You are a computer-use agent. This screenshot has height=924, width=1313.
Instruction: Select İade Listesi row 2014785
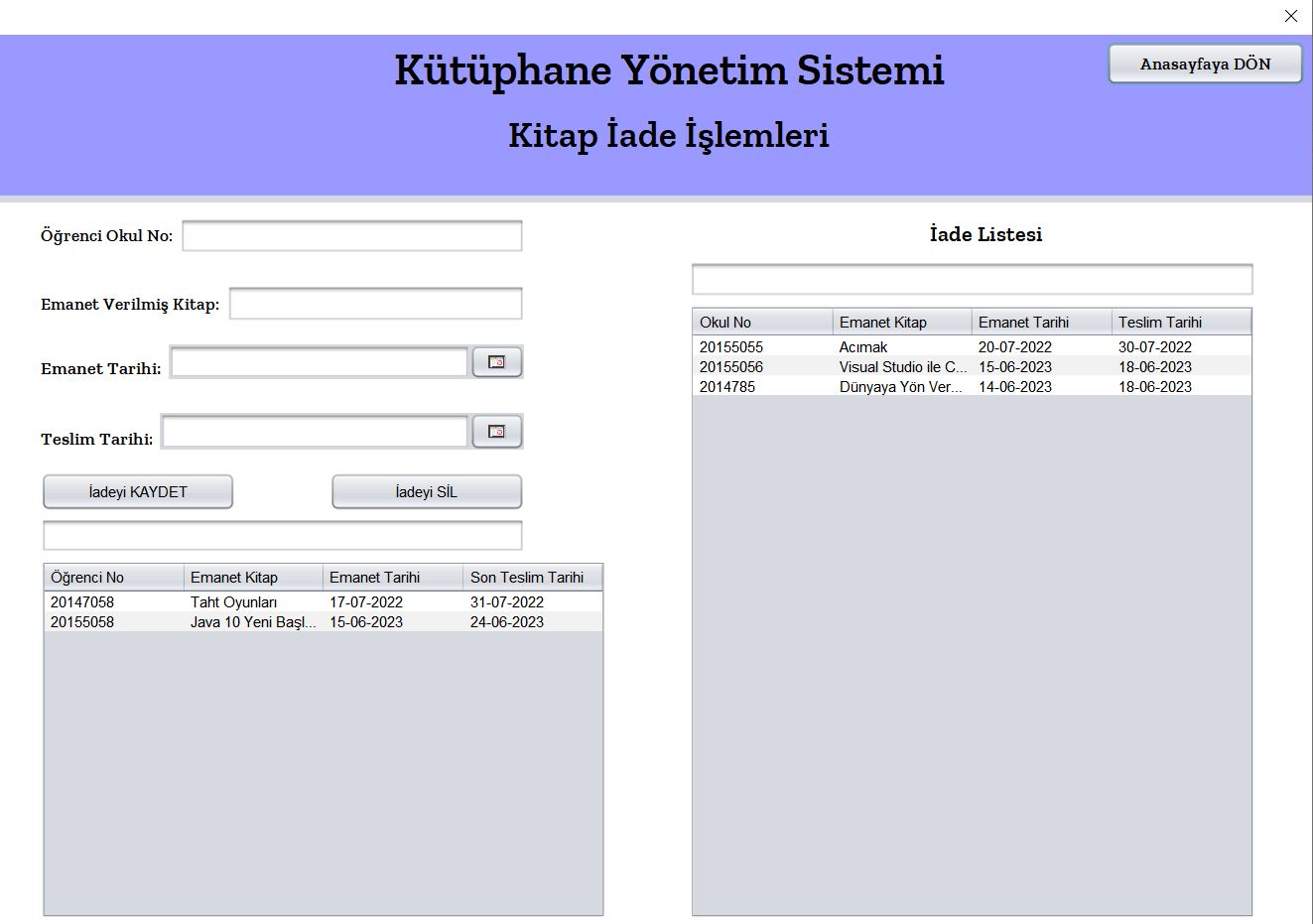click(973, 387)
